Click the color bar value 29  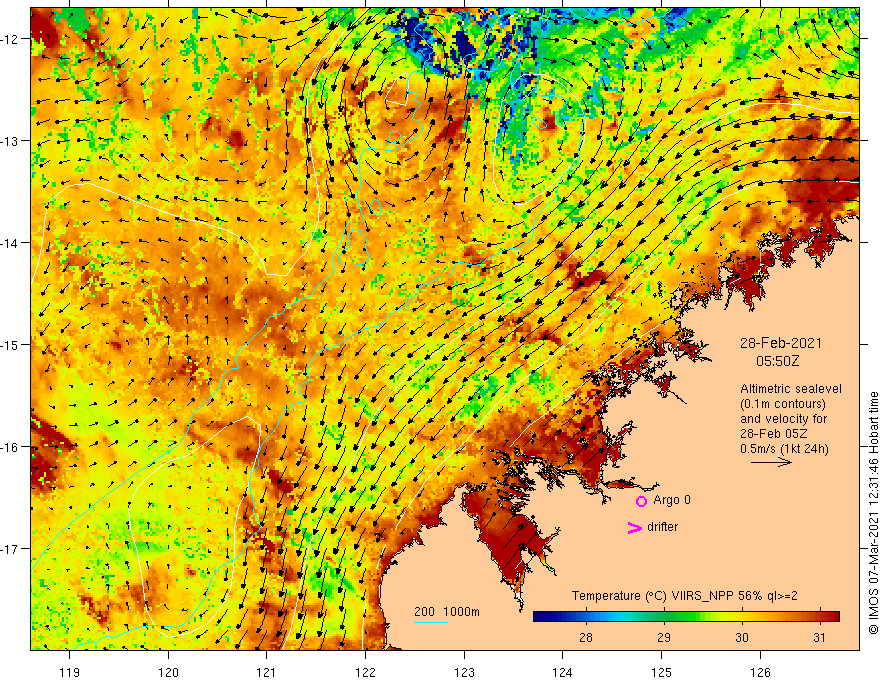pyautogui.click(x=663, y=637)
